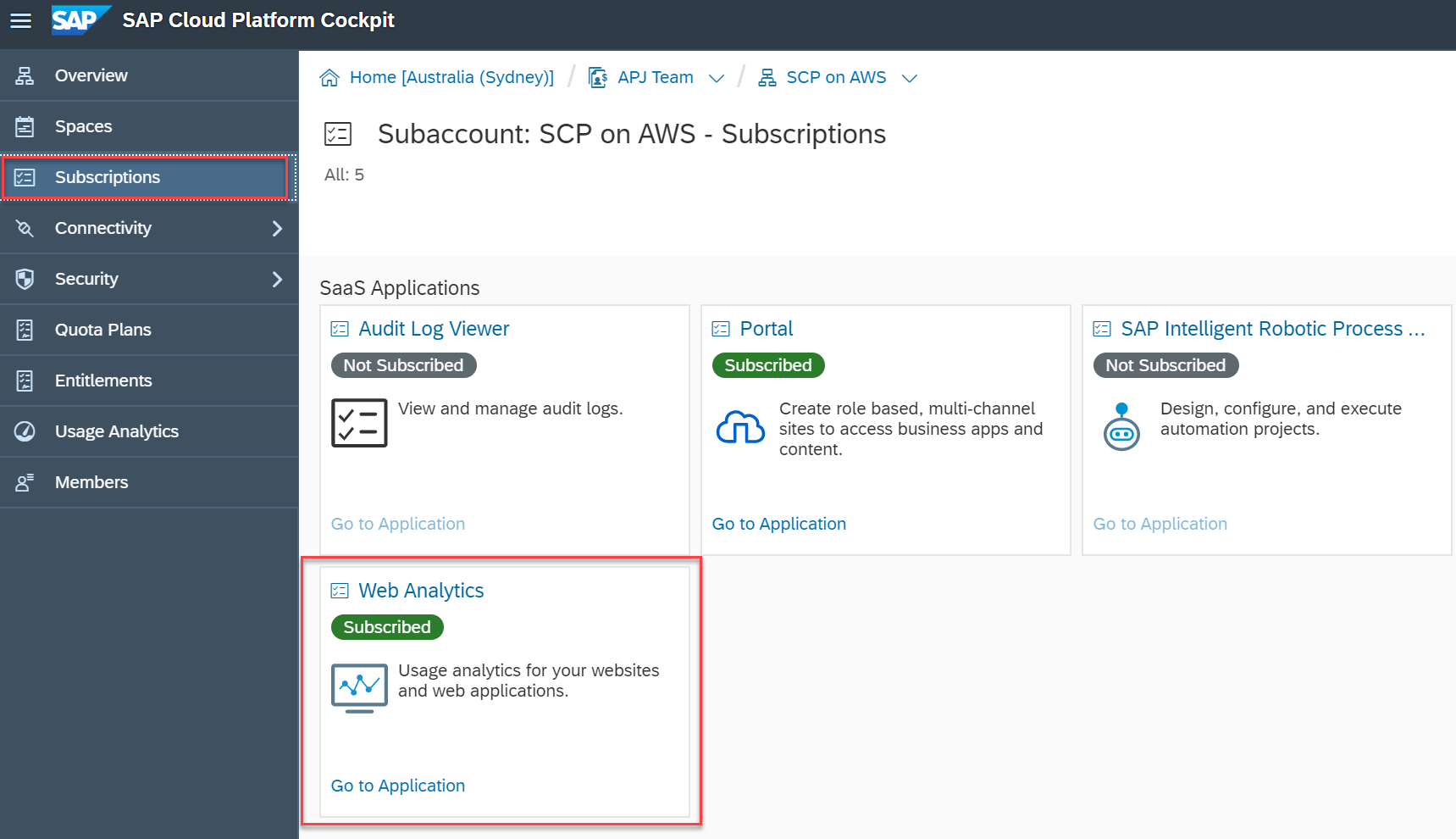
Task: Open Quota Plans in the sidebar
Action: tap(102, 330)
